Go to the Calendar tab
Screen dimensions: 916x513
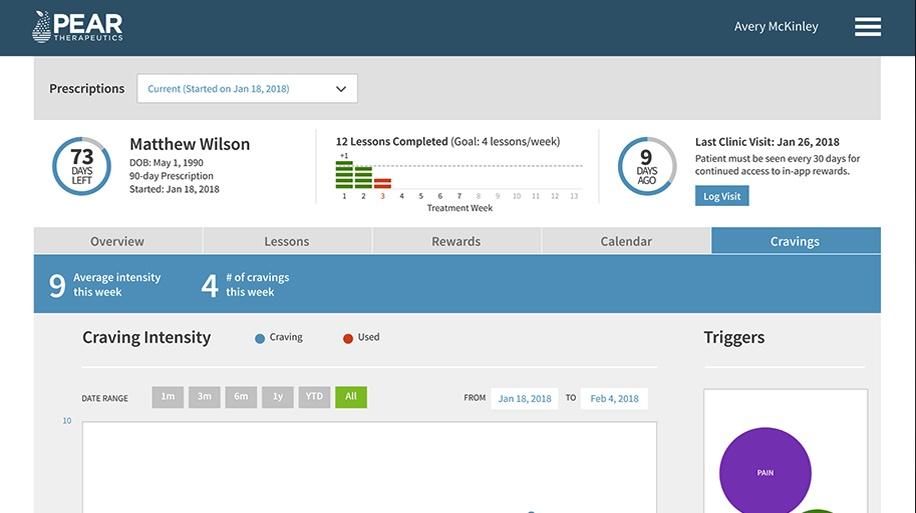626,241
